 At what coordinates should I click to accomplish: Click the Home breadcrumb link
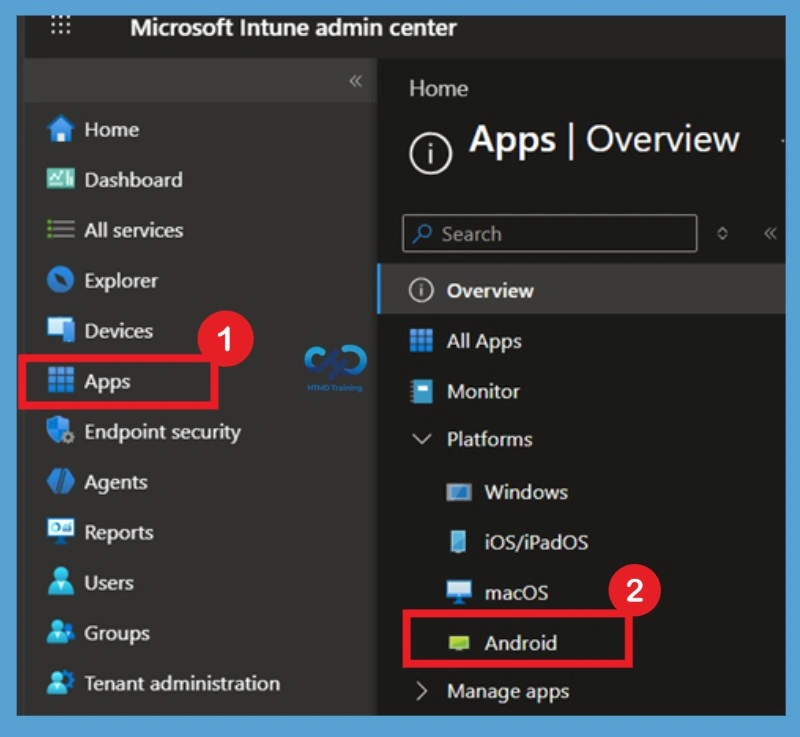pyautogui.click(x=438, y=89)
